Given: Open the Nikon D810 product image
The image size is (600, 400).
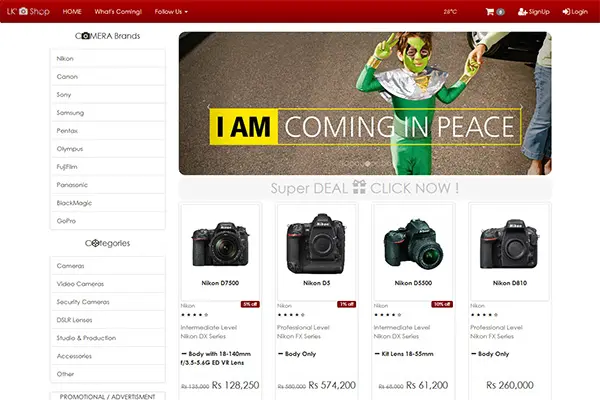Looking at the screenshot, I should (510, 244).
